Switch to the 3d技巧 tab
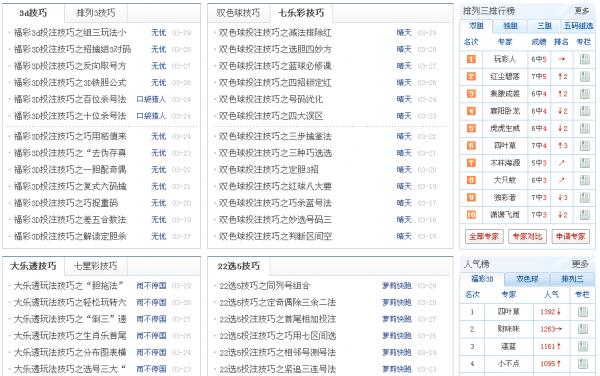The height and width of the screenshot is (376, 600). coord(33,13)
